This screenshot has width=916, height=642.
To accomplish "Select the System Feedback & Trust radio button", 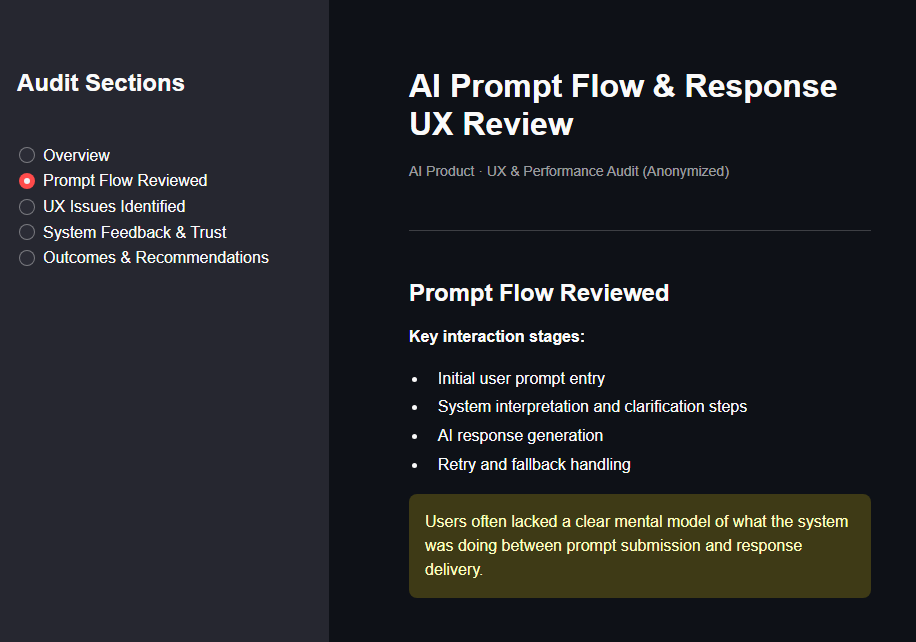I will pyautogui.click(x=27, y=232).
